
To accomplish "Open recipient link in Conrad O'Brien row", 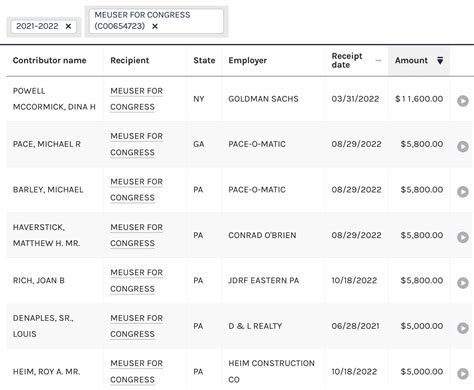I will (x=136, y=235).
